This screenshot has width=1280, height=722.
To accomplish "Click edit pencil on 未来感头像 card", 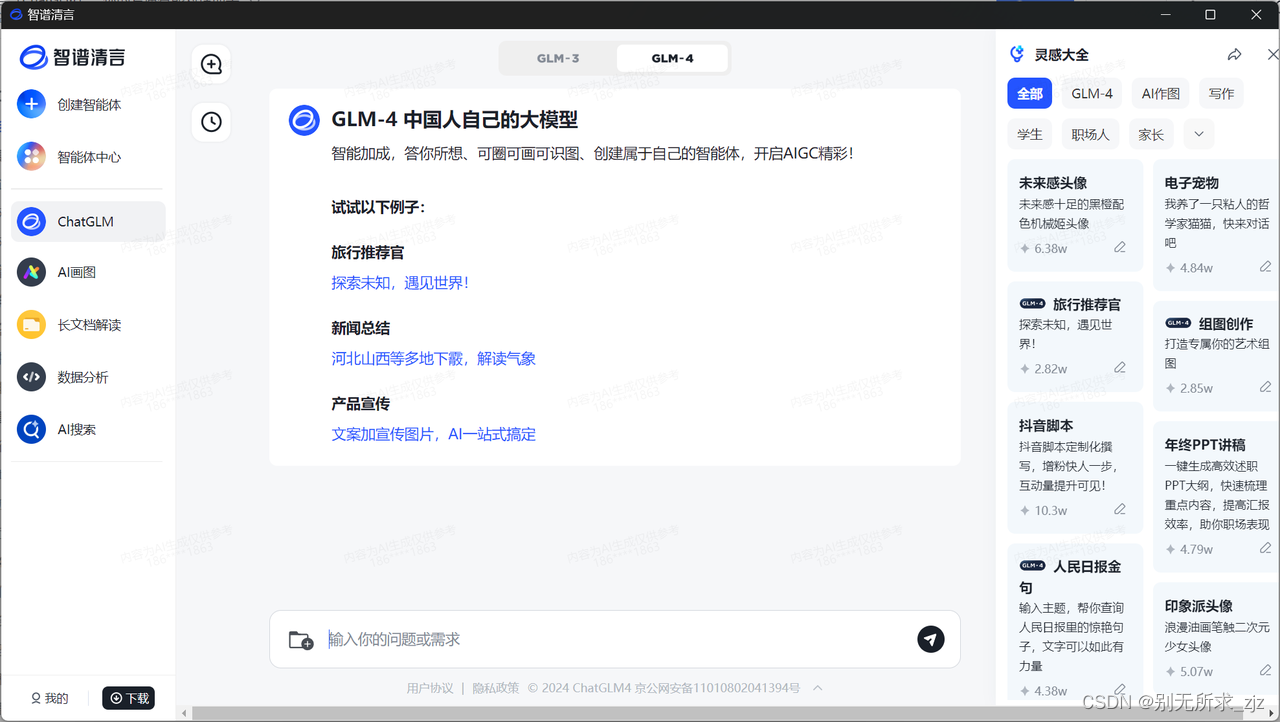I will tap(1120, 248).
